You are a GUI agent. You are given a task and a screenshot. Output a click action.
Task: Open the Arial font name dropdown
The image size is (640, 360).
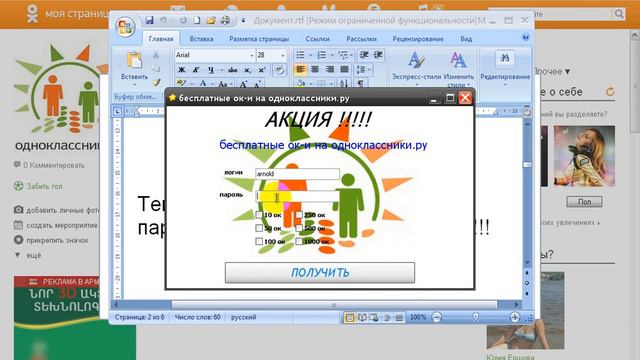coord(251,55)
